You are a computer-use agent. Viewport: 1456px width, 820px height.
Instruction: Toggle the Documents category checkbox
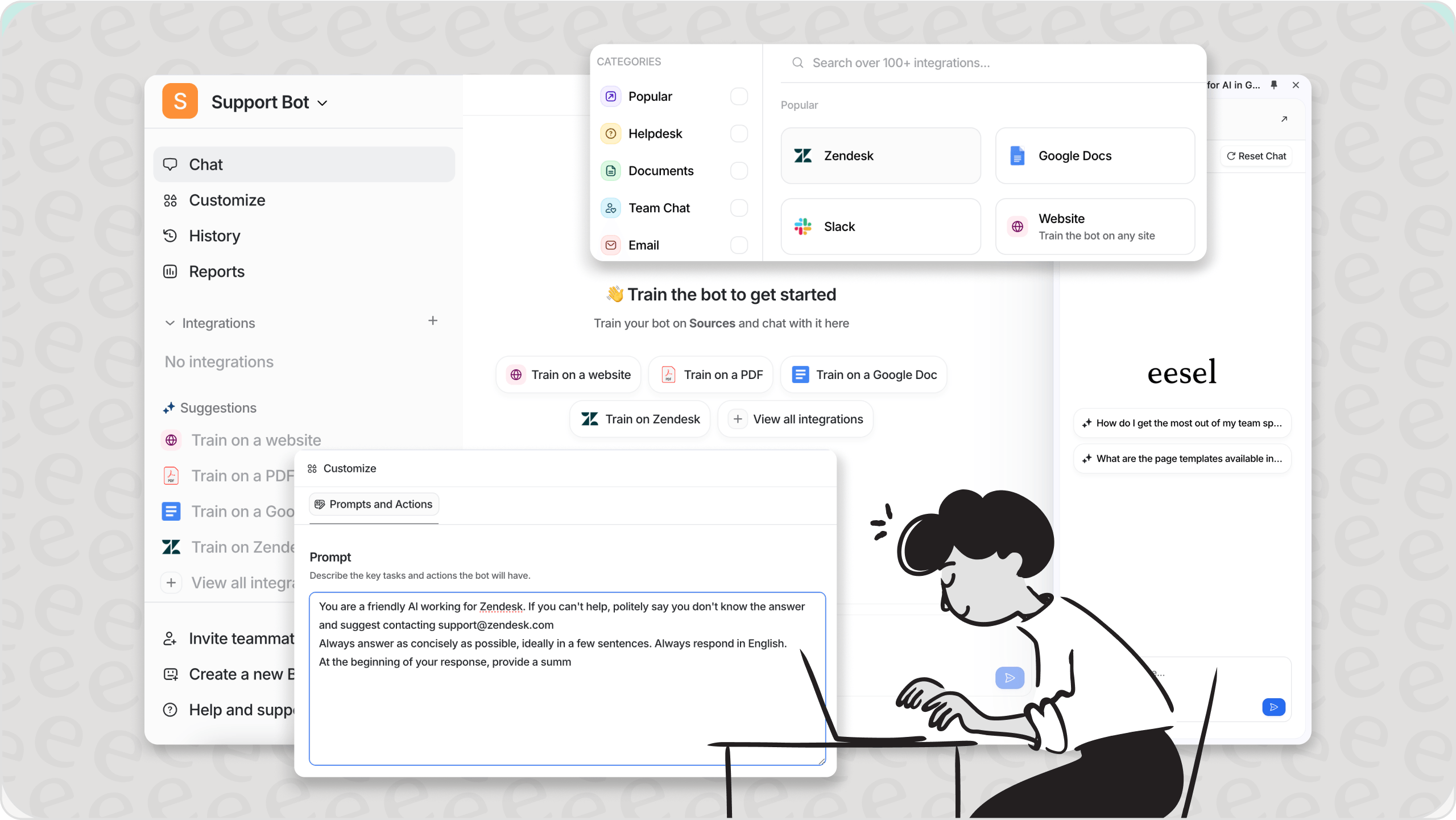point(739,170)
